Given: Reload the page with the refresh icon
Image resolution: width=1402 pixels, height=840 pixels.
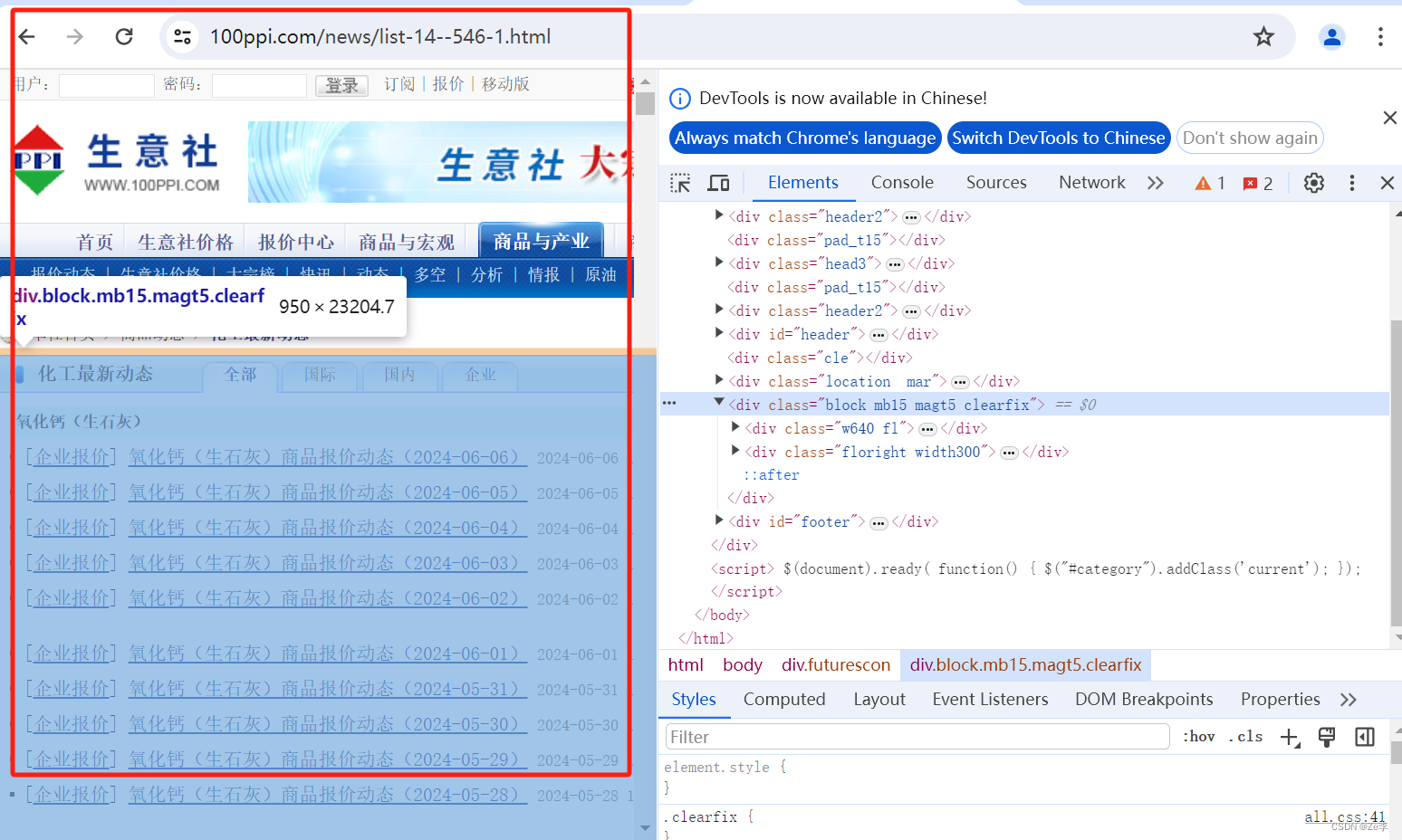Looking at the screenshot, I should (124, 36).
